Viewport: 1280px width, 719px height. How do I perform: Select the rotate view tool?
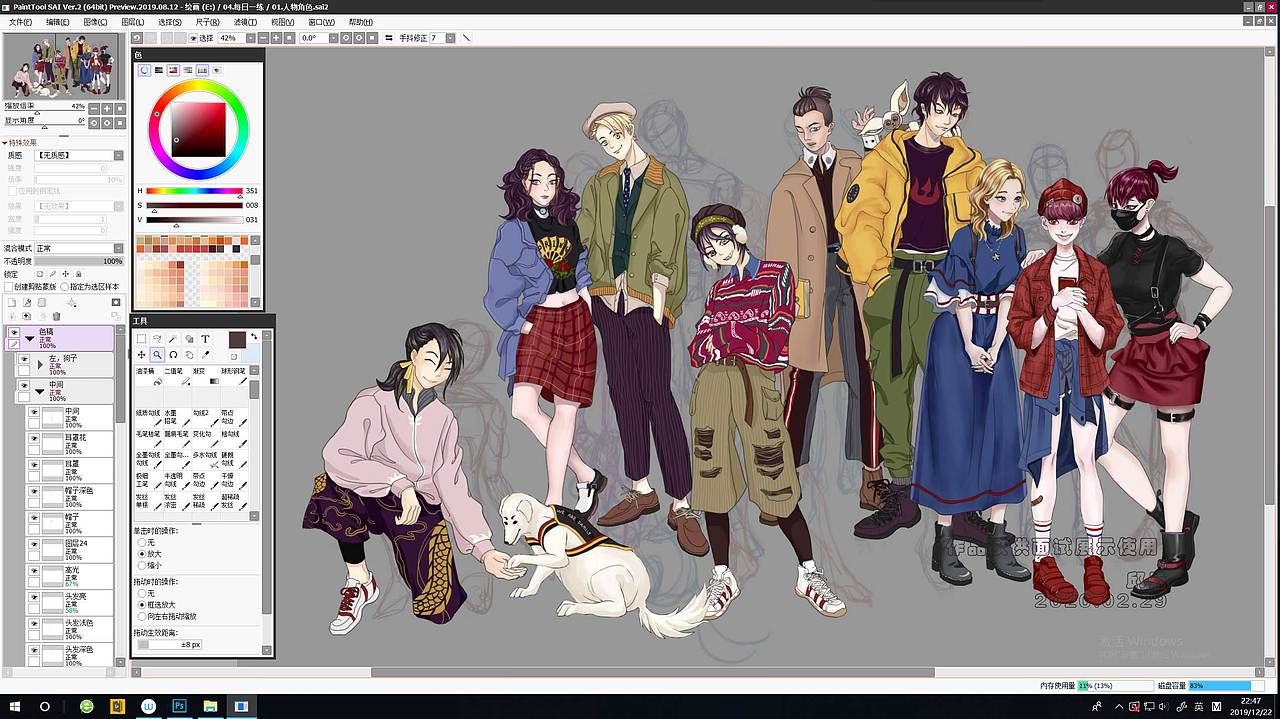(x=173, y=354)
